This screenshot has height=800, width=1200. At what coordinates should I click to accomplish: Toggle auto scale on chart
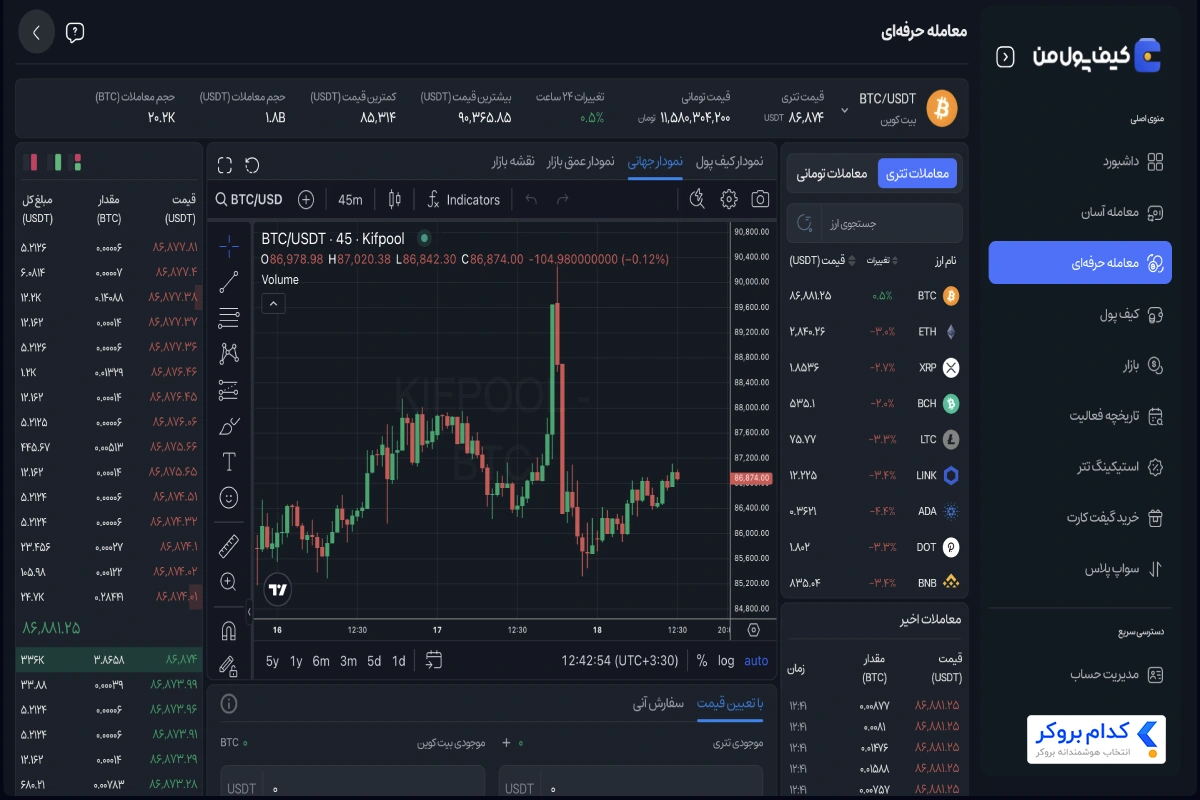757,661
